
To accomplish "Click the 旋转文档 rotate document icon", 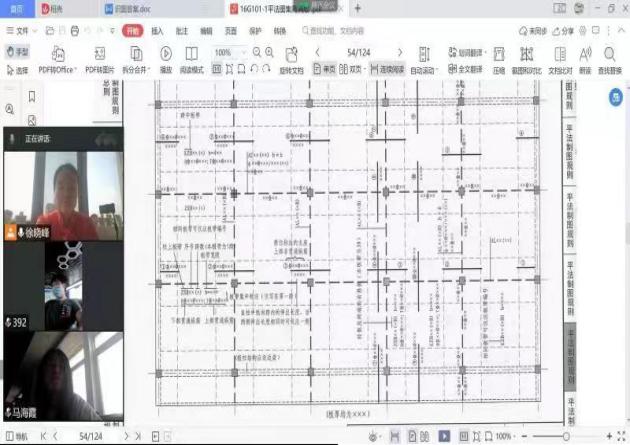I will 293,53.
